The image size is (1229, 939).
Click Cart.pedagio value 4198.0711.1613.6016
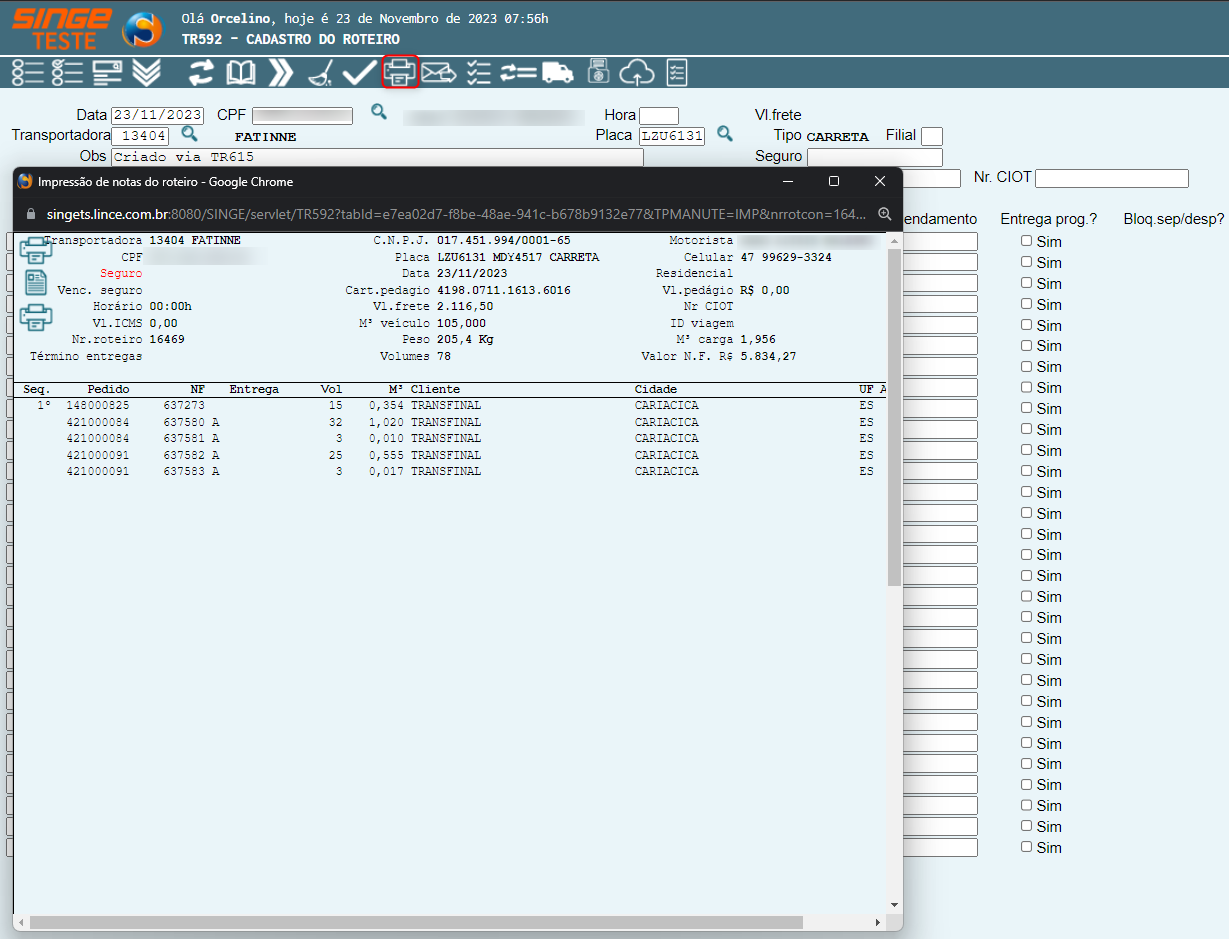504,290
